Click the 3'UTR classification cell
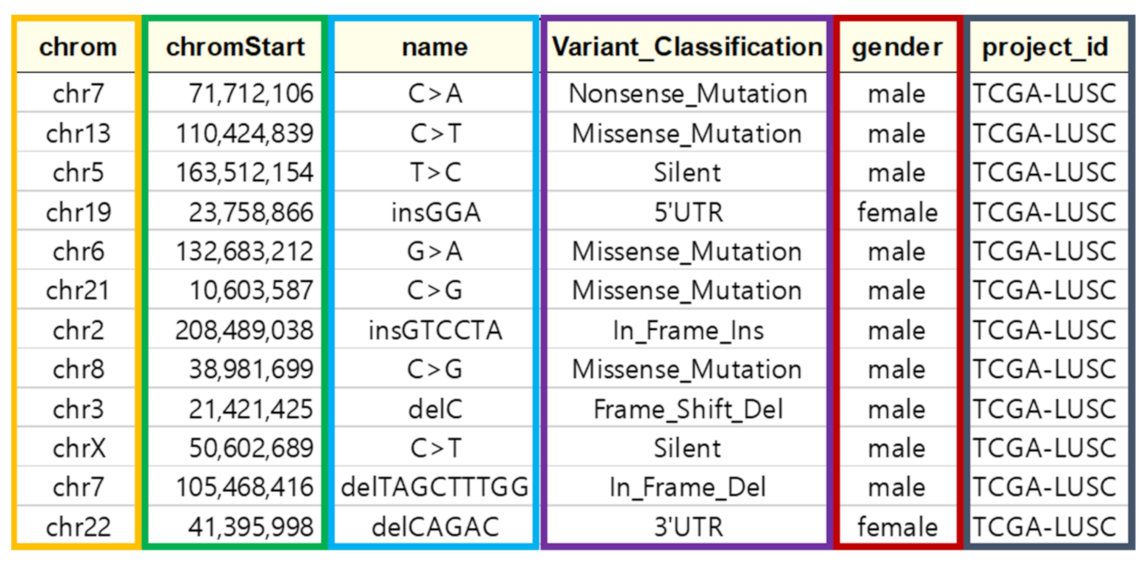 (x=687, y=526)
